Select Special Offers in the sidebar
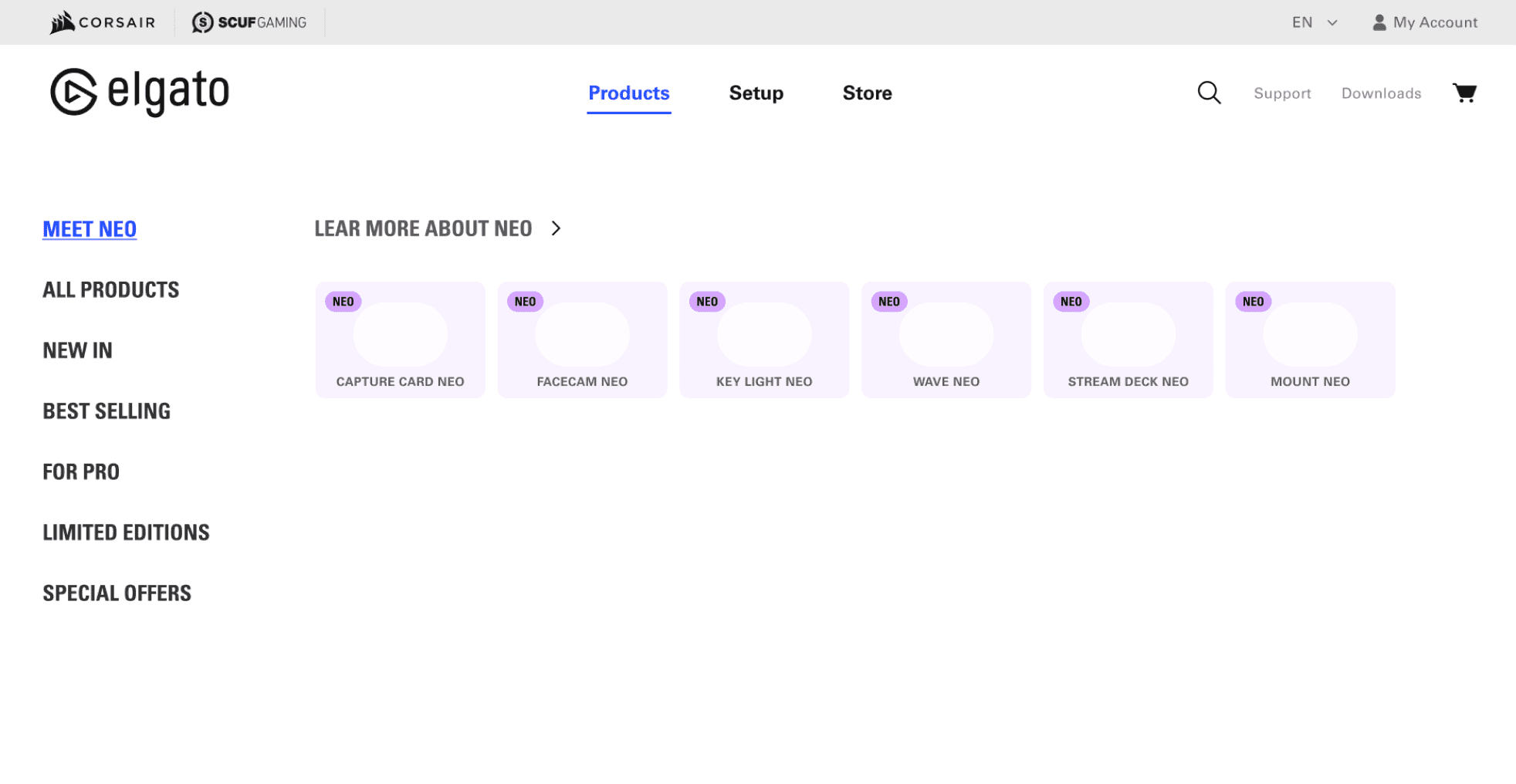1516x784 pixels. pyautogui.click(x=117, y=593)
